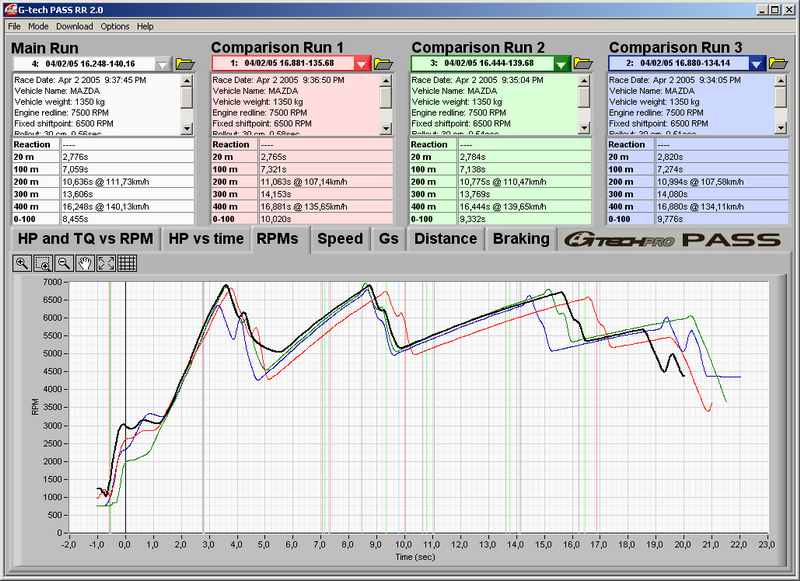Click Comparison Run 1 Fixed shiftpoint: 6500 RPM
Viewport: 800px width, 581px height.
(x=262, y=123)
